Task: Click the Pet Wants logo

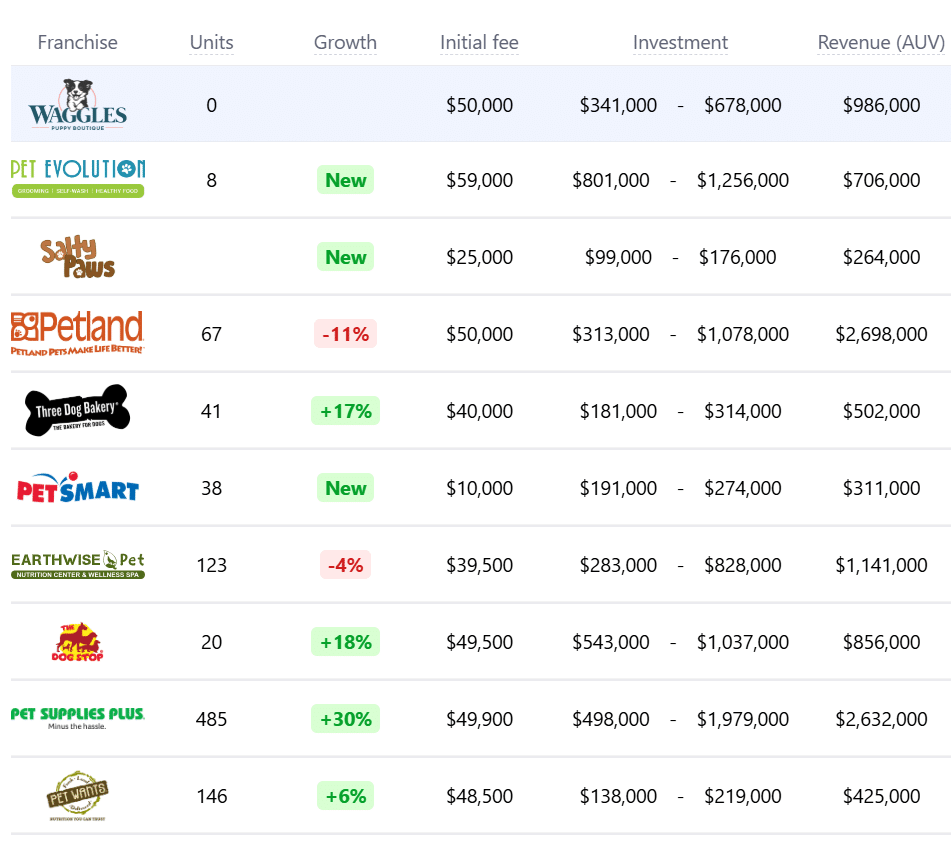Action: [x=78, y=796]
